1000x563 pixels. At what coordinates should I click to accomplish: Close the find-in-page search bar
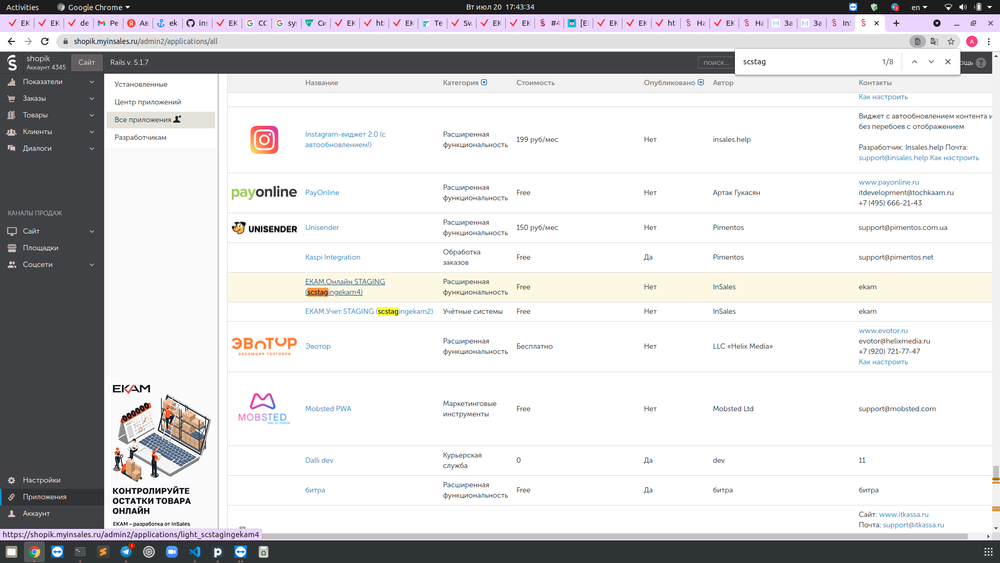click(948, 62)
